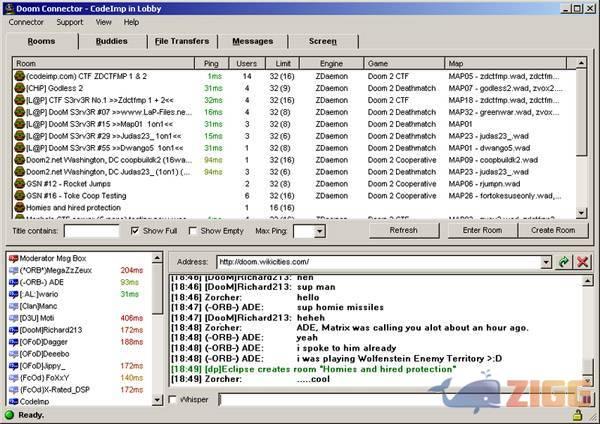Click the icon of CTF S3rv3R No.1 room
600x424 pixels.
(x=20, y=100)
